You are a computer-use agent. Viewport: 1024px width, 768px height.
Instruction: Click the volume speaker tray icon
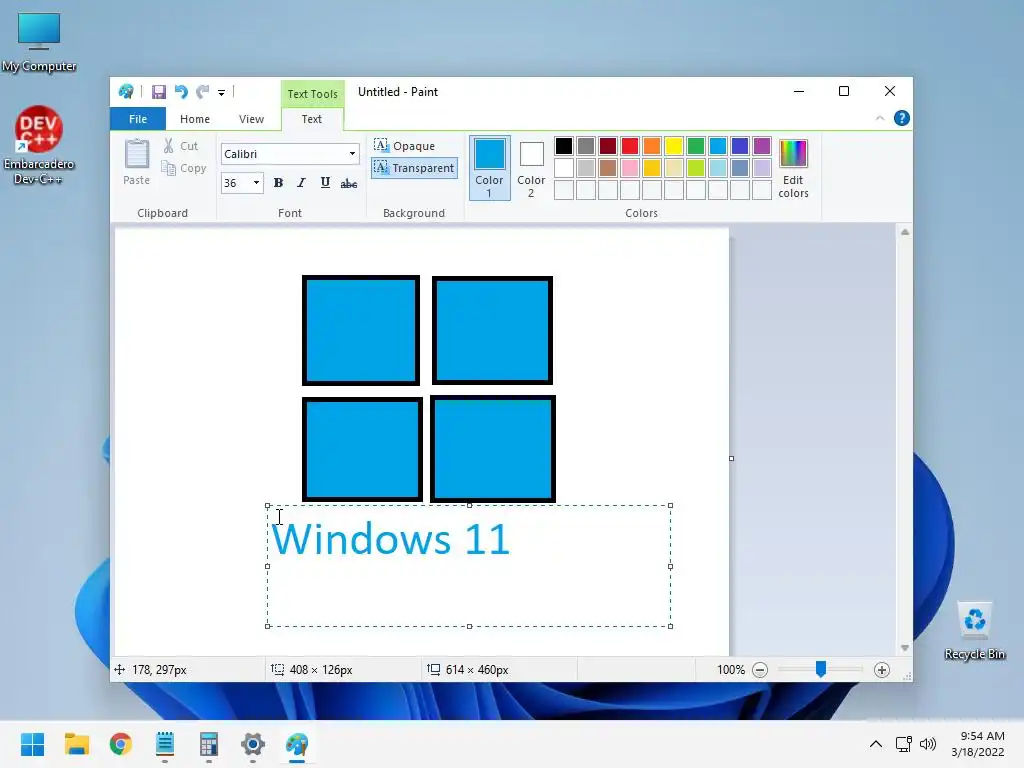pos(928,744)
